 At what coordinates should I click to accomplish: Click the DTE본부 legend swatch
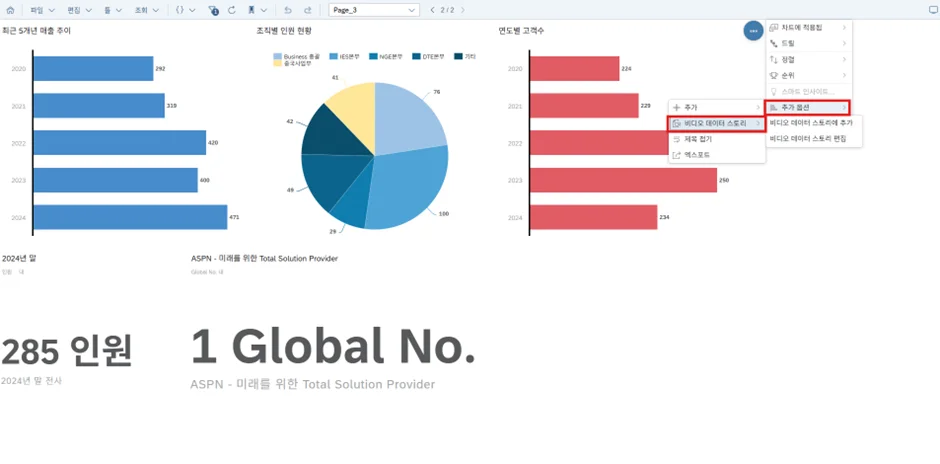[x=416, y=56]
